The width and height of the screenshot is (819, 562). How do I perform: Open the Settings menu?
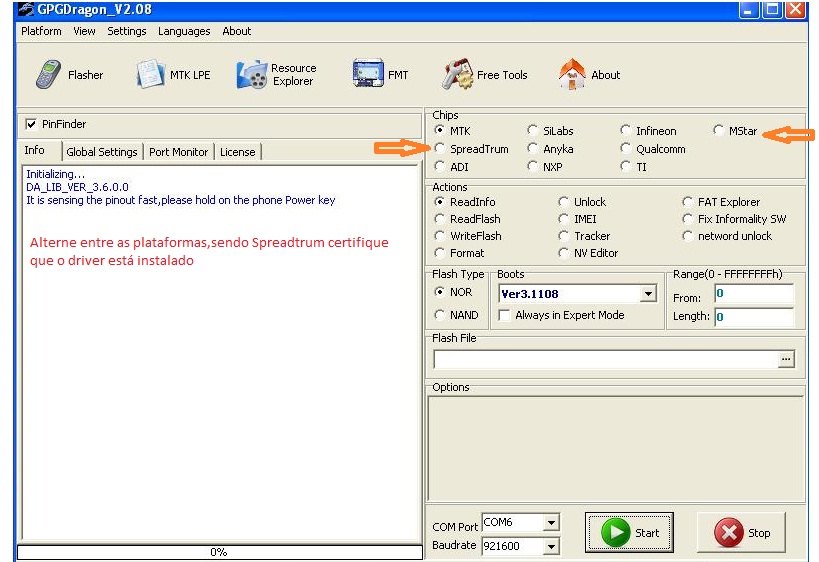click(x=127, y=31)
